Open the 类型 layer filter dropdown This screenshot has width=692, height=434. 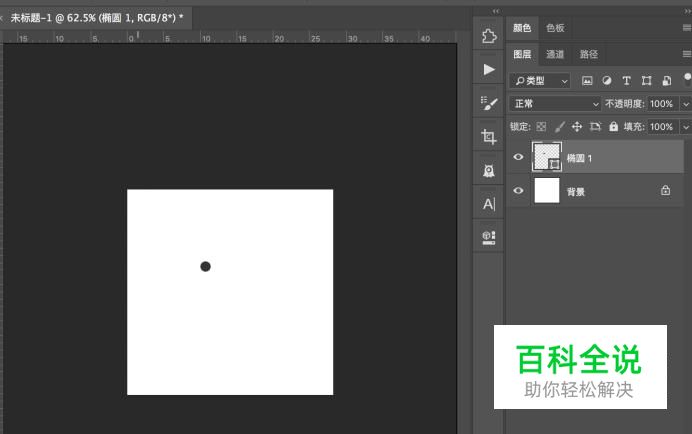point(539,80)
